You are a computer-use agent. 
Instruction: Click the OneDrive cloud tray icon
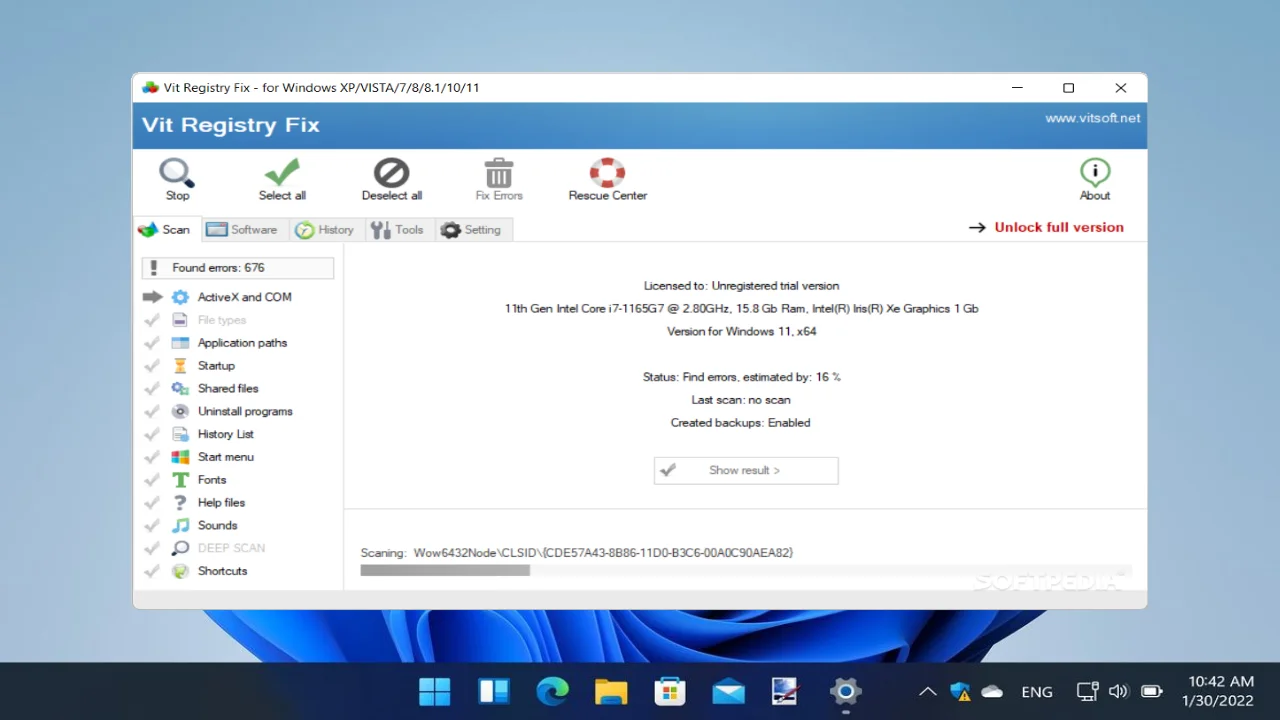[x=992, y=691]
